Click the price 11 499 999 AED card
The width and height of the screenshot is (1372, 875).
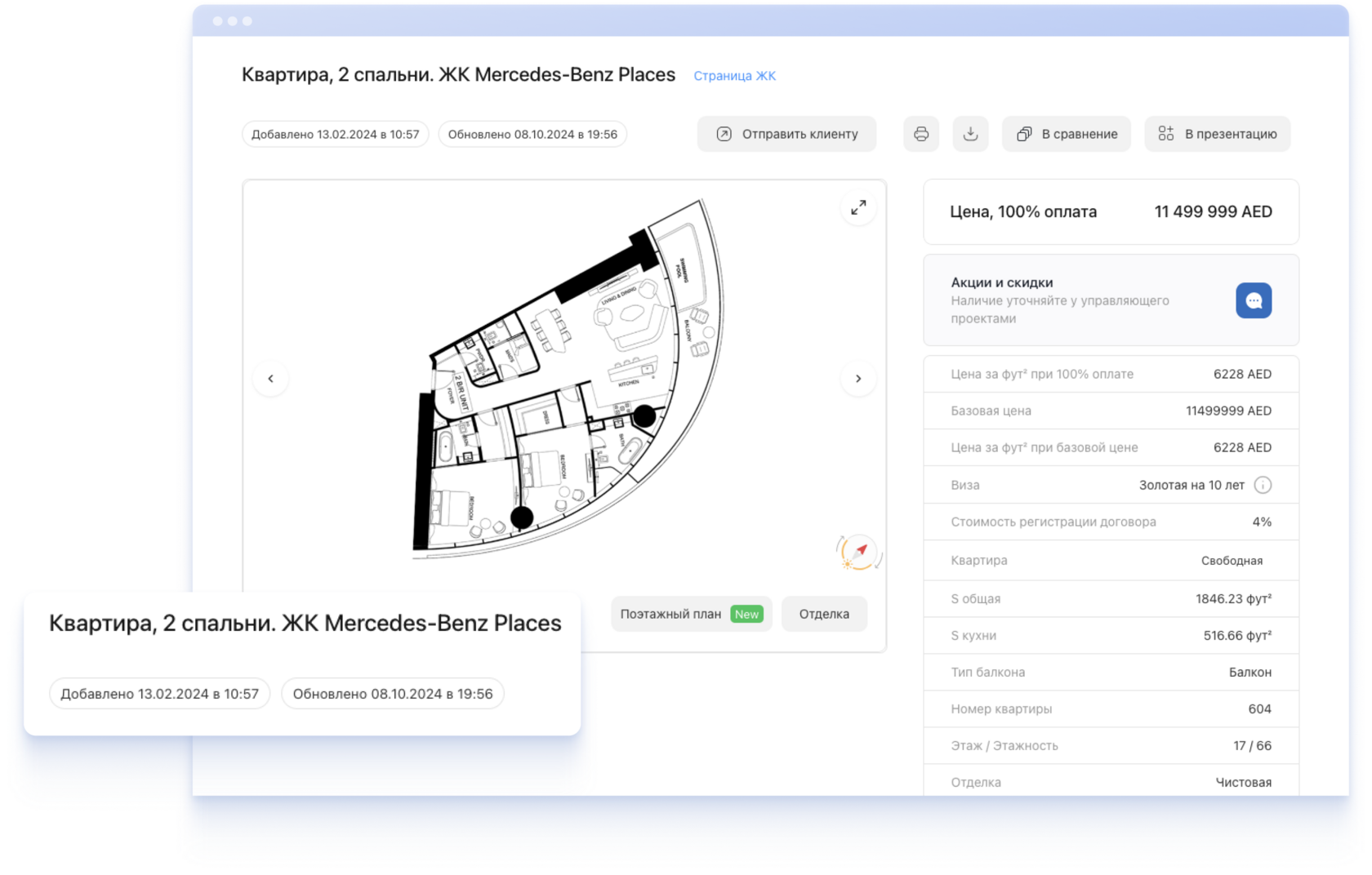click(1111, 211)
